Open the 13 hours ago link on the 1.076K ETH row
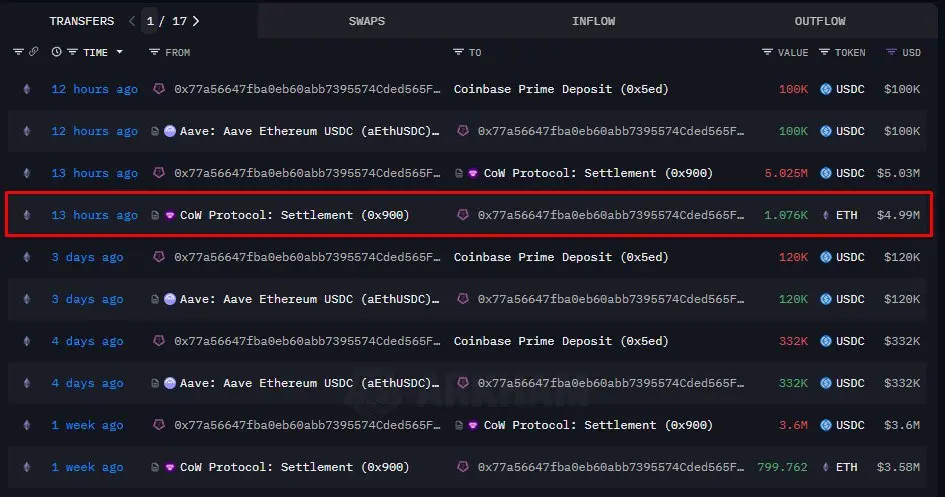This screenshot has width=945, height=497. [x=95, y=215]
